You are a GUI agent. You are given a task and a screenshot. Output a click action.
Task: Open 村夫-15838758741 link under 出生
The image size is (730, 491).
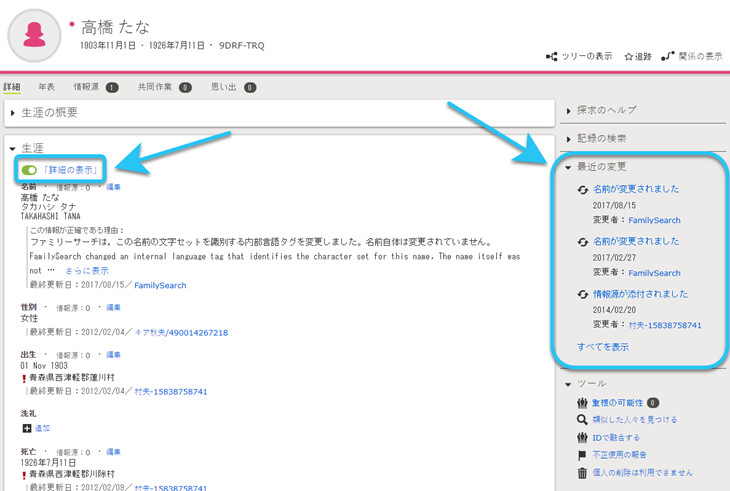coord(170,392)
